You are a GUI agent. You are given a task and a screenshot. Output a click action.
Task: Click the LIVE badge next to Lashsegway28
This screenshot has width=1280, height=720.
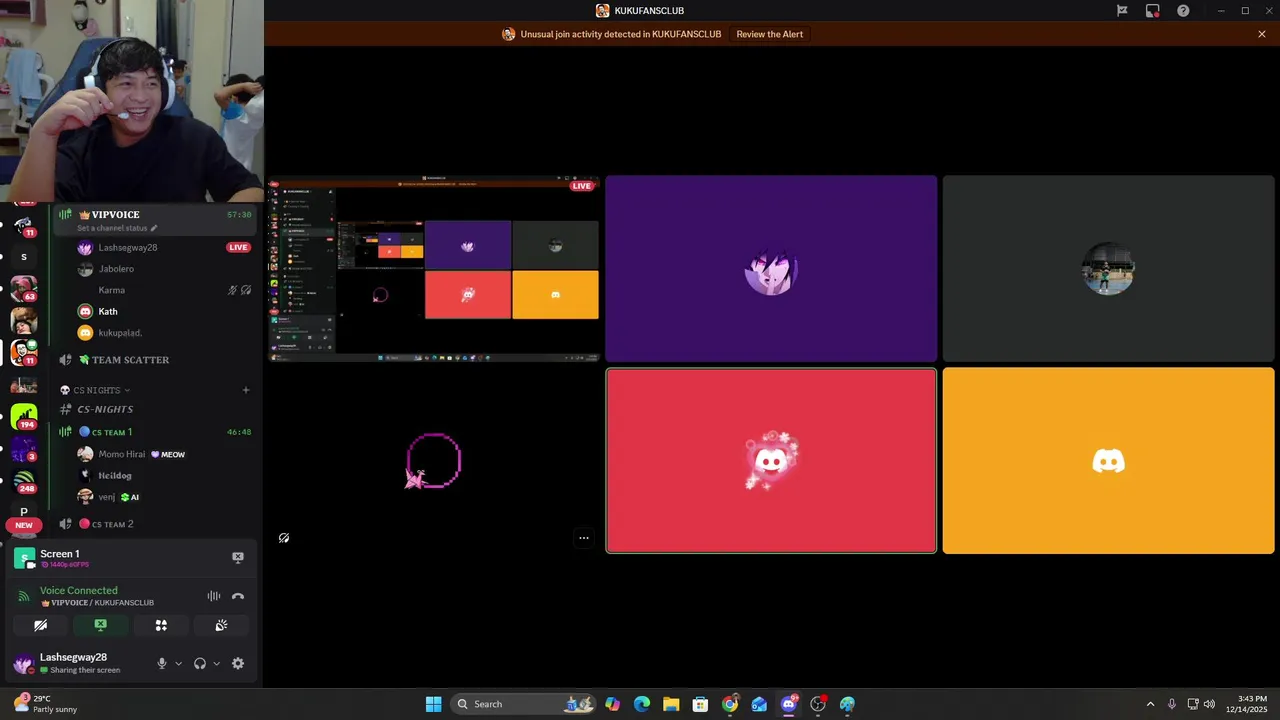pos(238,247)
